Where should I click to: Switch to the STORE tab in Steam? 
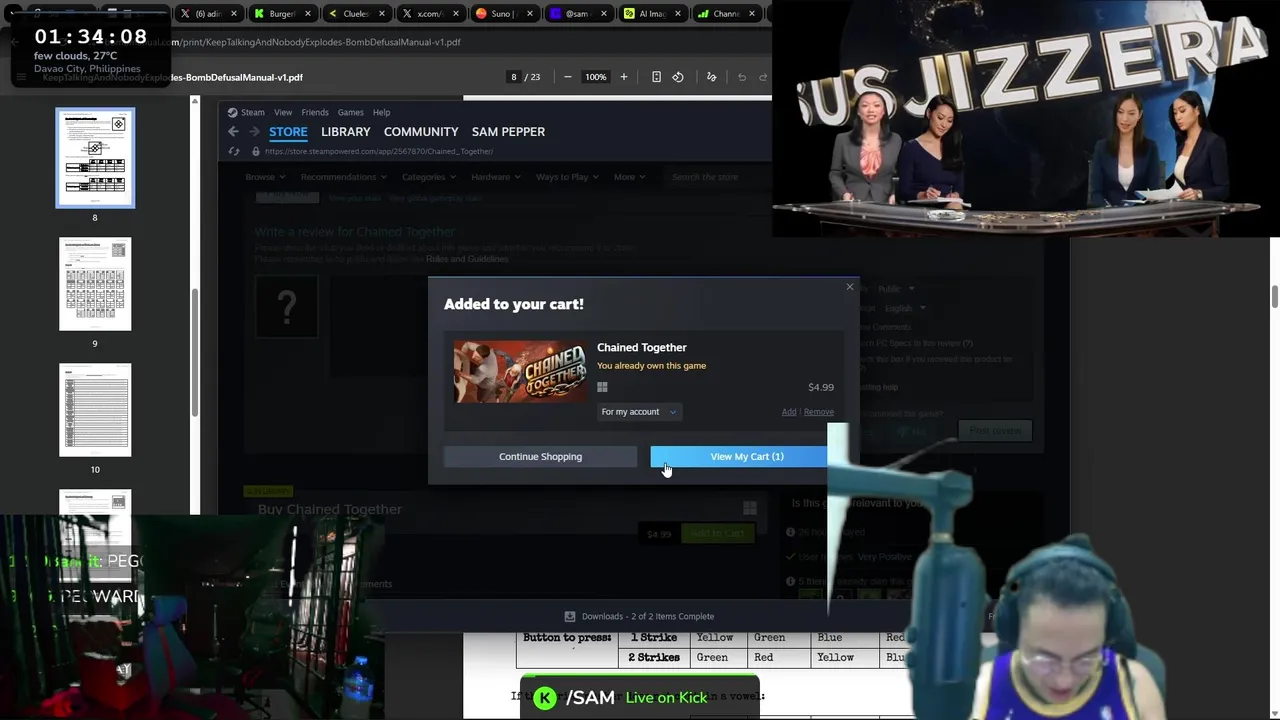(x=288, y=132)
